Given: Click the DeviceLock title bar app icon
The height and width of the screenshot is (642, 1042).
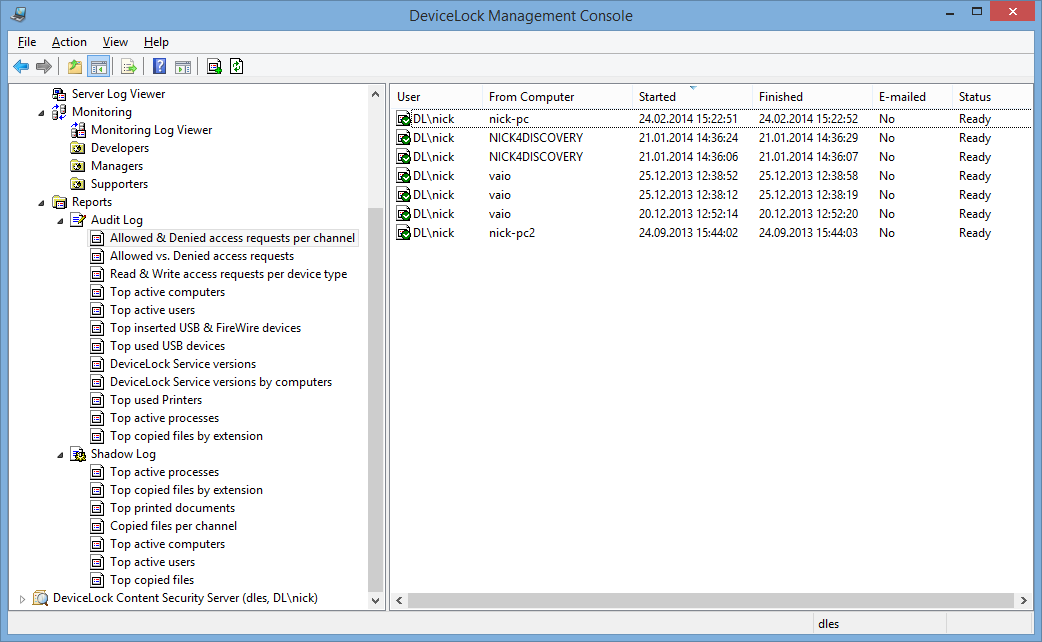Looking at the screenshot, I should [x=19, y=14].
